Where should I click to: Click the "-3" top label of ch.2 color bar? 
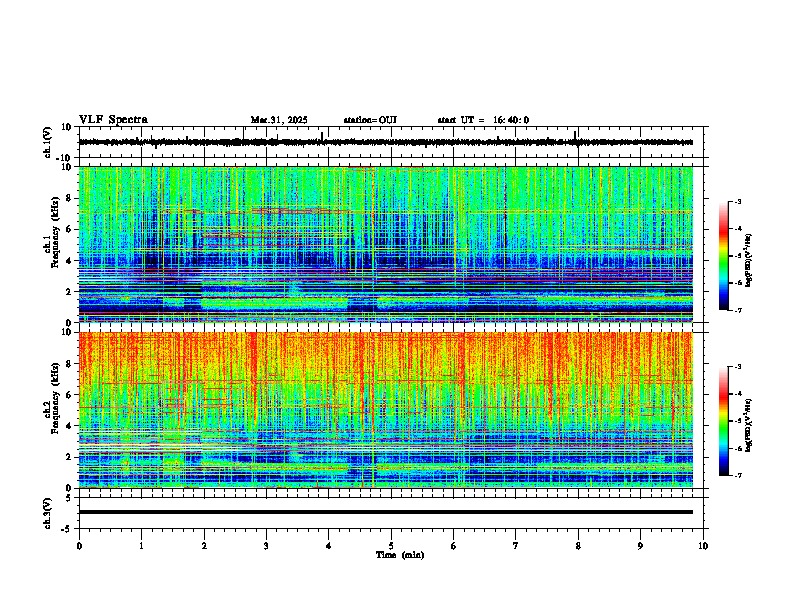[x=737, y=367]
